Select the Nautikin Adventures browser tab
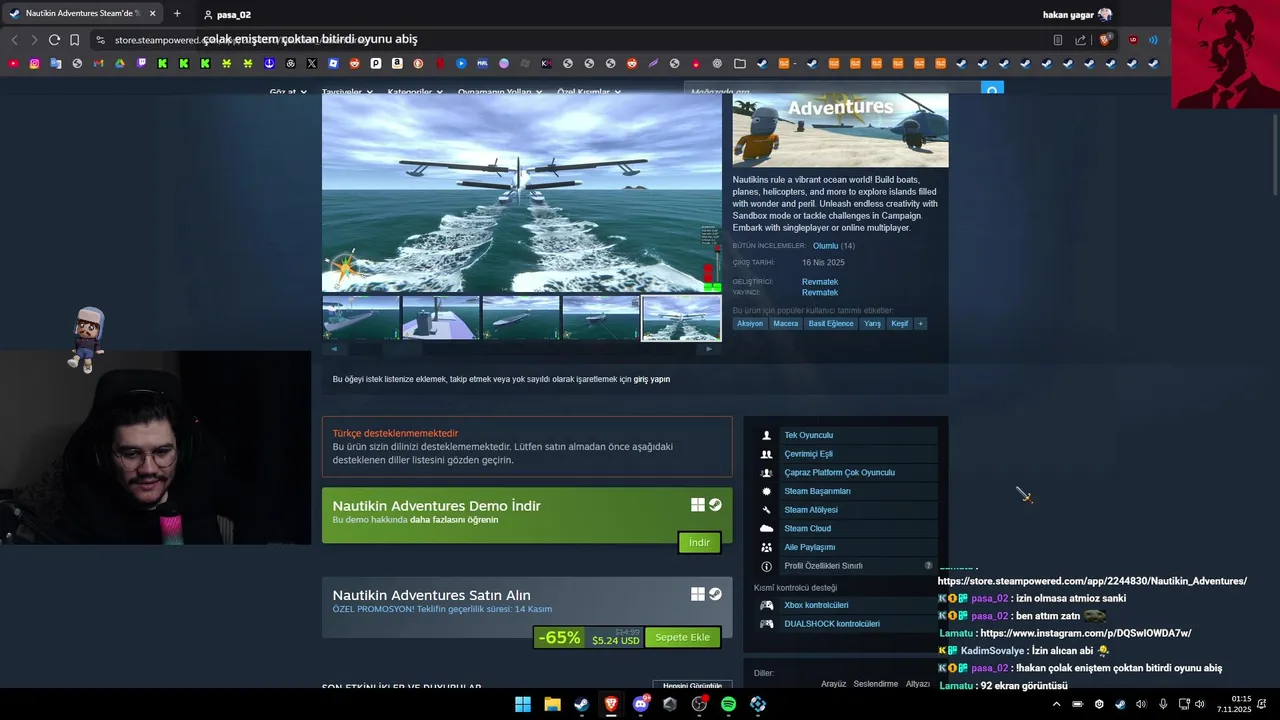1280x720 pixels. [82, 14]
